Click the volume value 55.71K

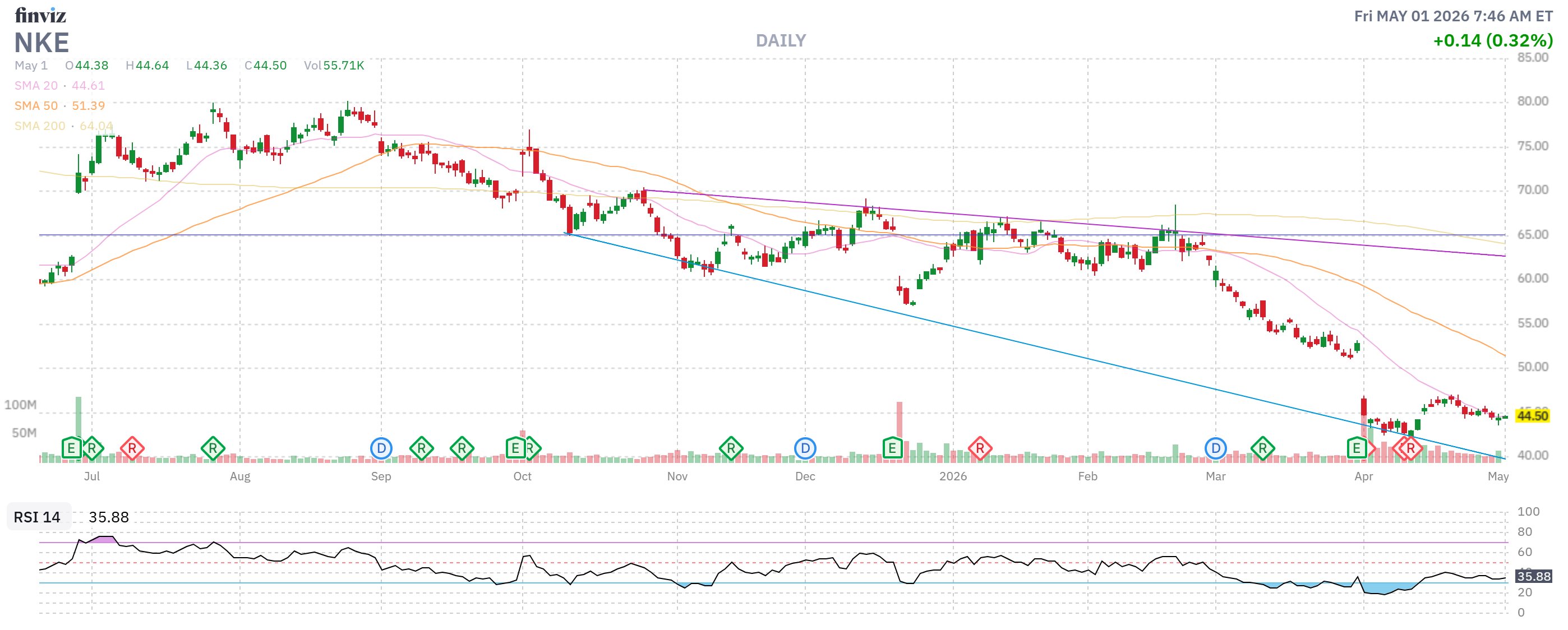point(344,66)
